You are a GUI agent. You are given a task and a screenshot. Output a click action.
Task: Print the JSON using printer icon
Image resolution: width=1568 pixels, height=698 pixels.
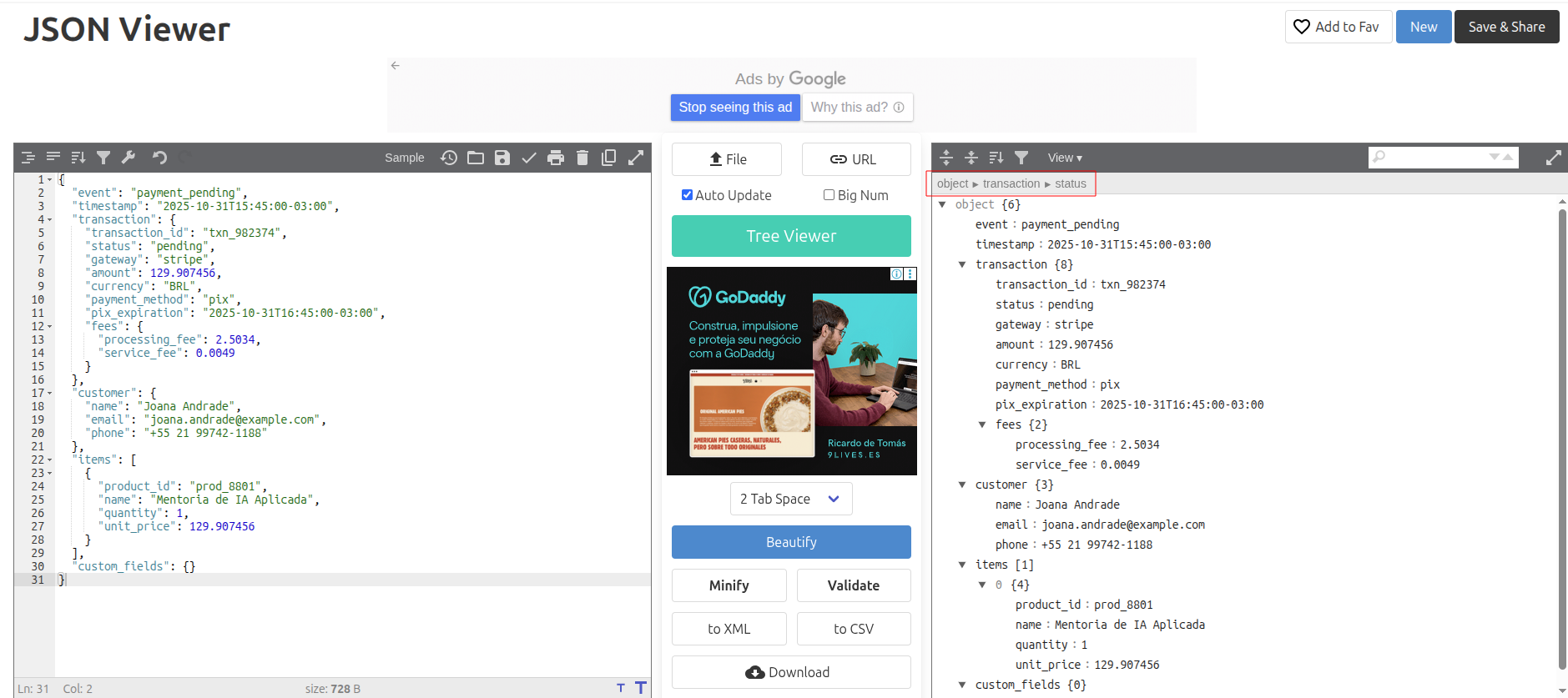556,158
